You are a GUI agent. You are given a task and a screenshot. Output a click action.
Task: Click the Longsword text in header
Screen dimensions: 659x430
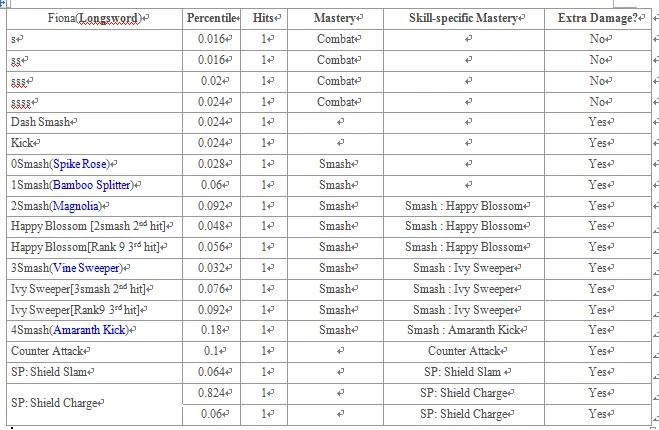click(112, 18)
